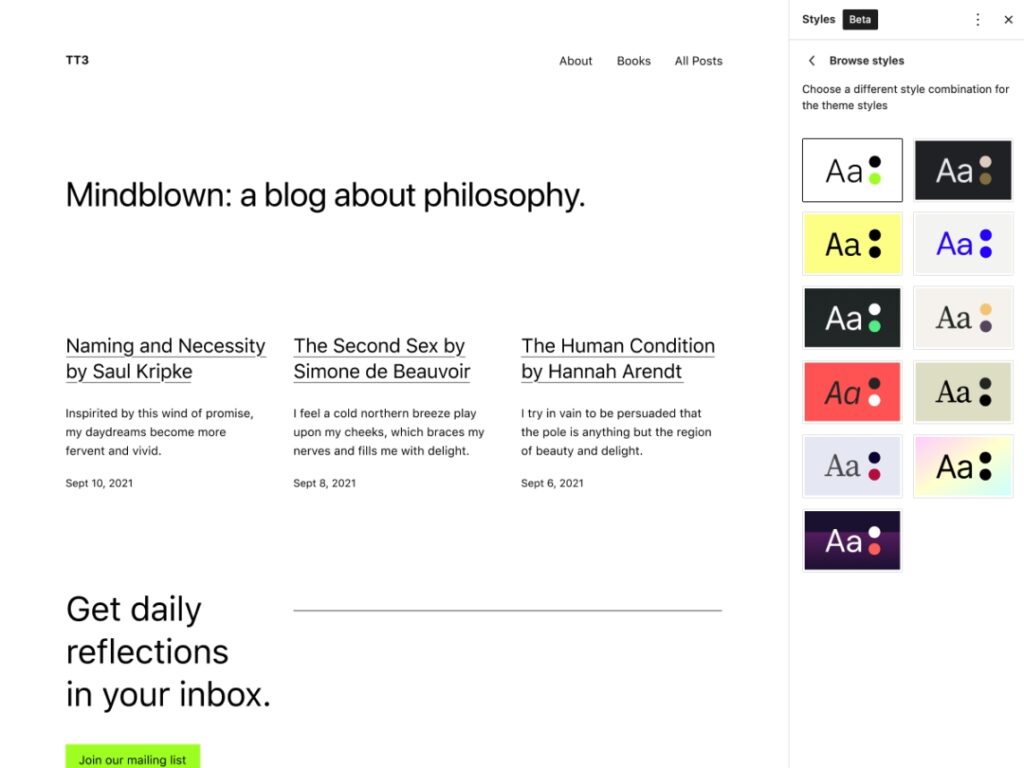Select the dark style variation with tan dot
The image size is (1024, 768).
point(963,169)
